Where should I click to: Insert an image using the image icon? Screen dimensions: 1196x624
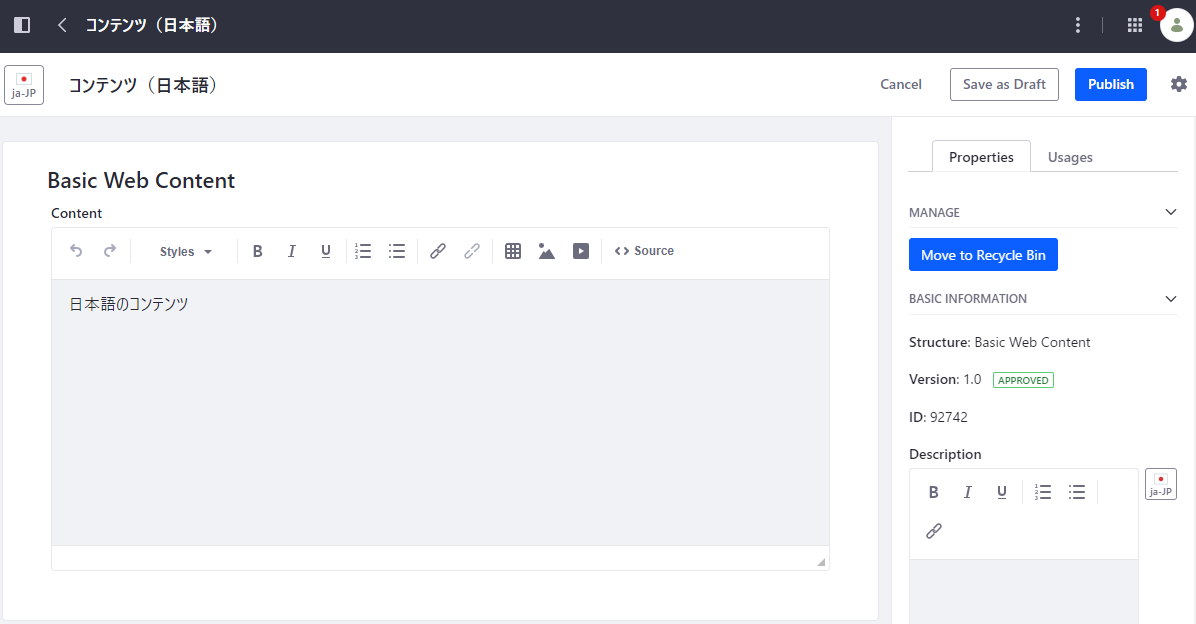(x=546, y=251)
